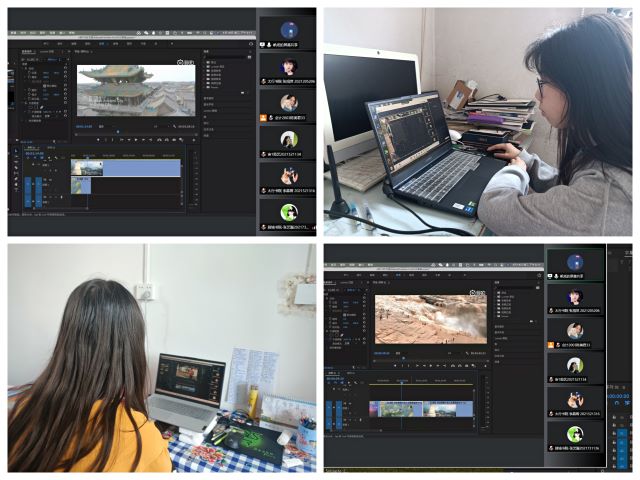
Task: Switch to Lumetri Scopes tab in pagoda window
Action: [47, 52]
